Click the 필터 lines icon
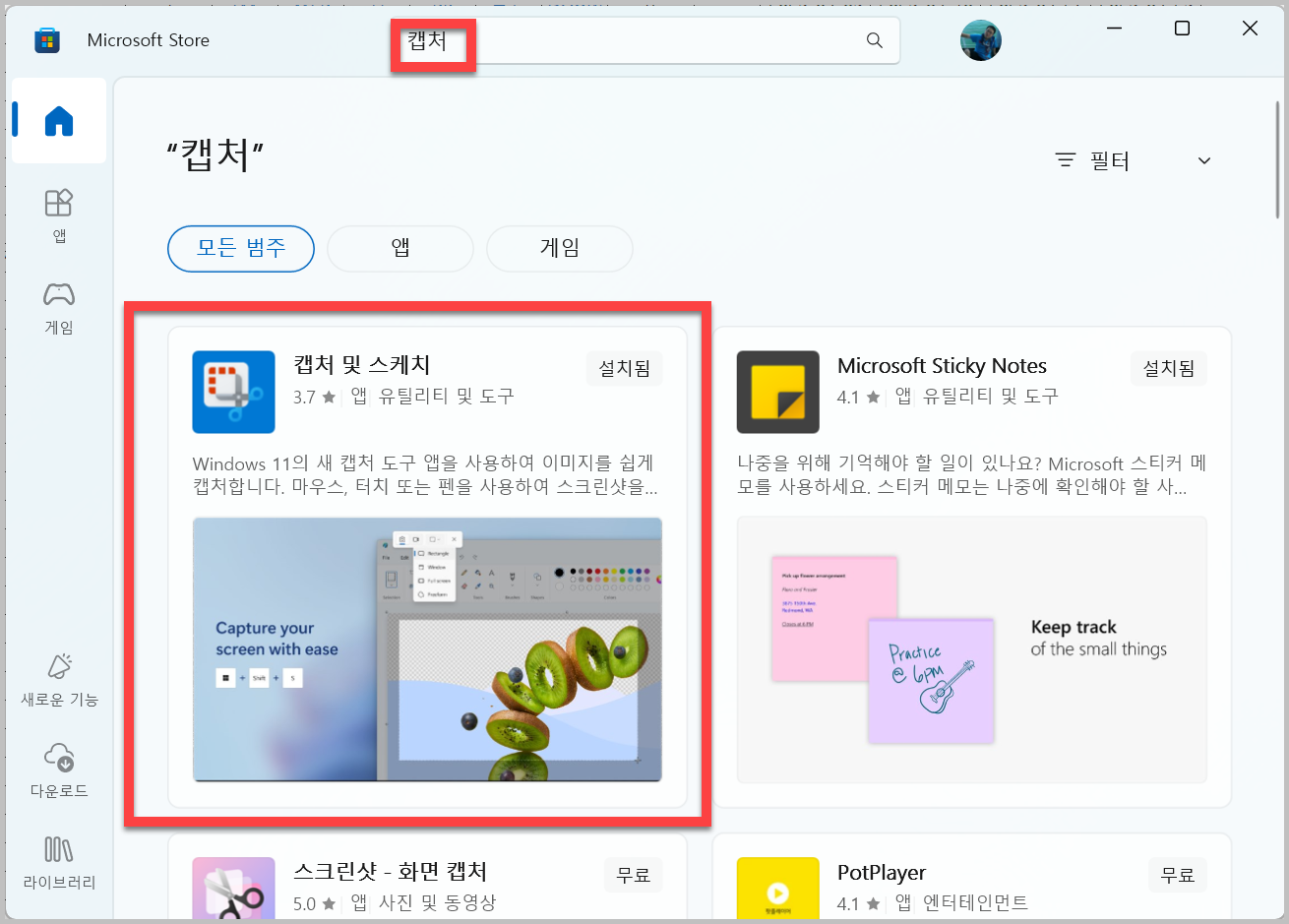Viewport: 1289px width, 924px height. (x=1066, y=160)
